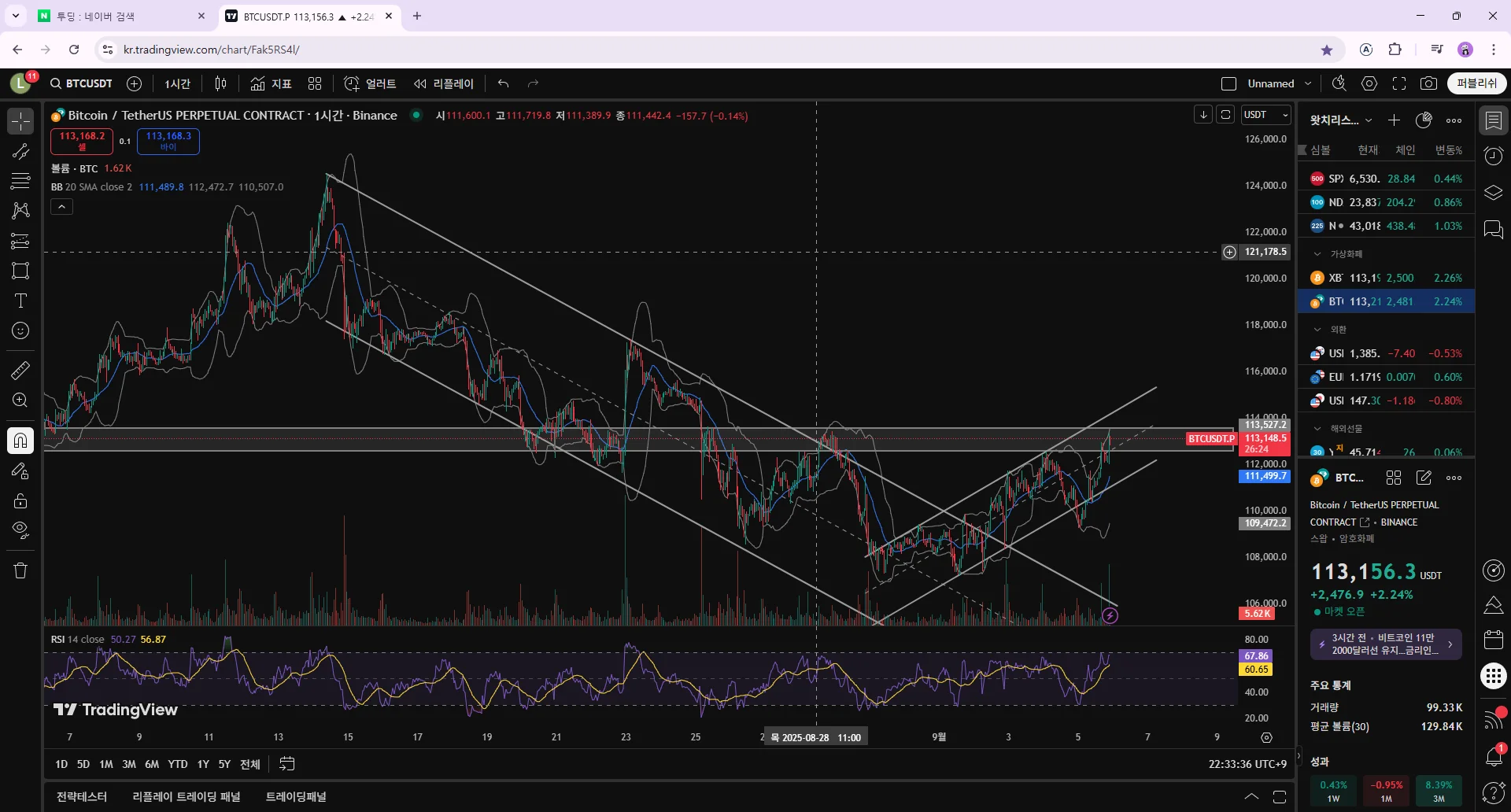Open the chats panel
The width and height of the screenshot is (1511, 812).
tap(1493, 229)
